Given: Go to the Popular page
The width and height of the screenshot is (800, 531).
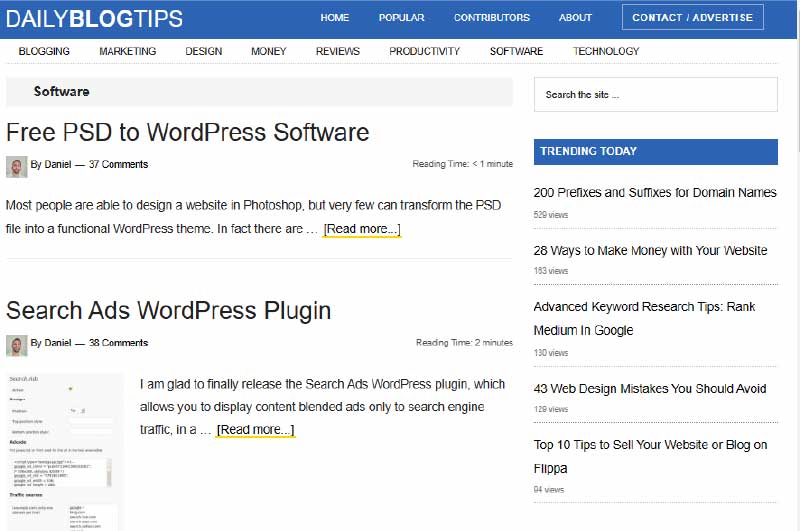Looking at the screenshot, I should tap(402, 17).
